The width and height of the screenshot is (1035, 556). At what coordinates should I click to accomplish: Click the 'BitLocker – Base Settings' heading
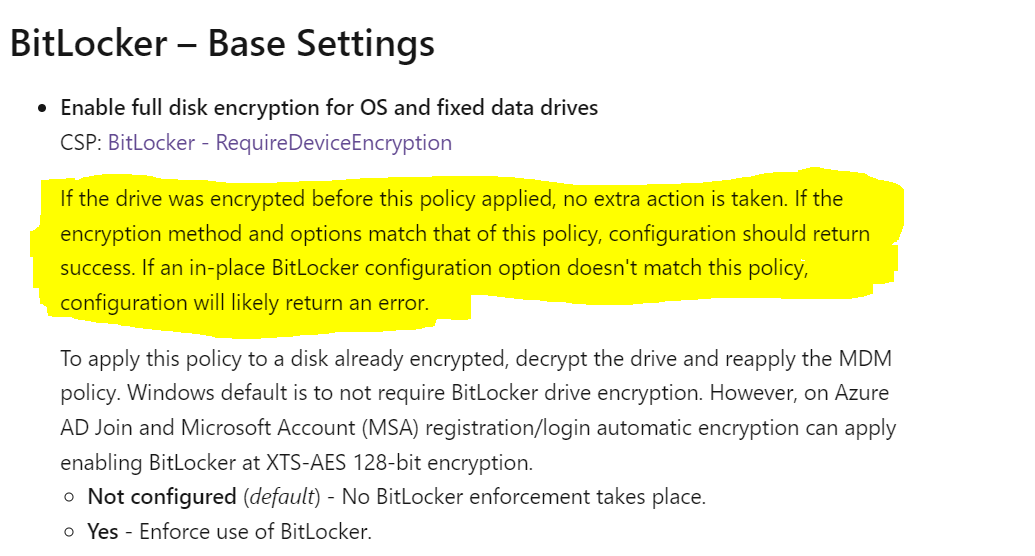tap(222, 44)
